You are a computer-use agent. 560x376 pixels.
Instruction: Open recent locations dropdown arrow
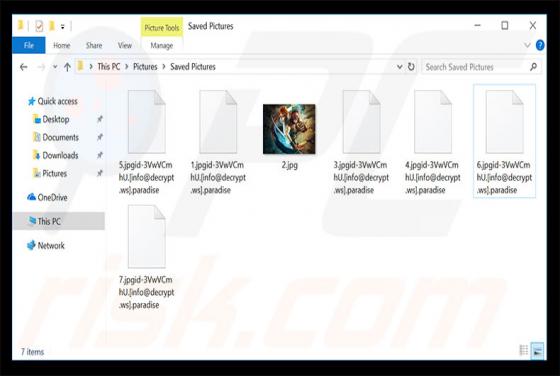(55, 67)
